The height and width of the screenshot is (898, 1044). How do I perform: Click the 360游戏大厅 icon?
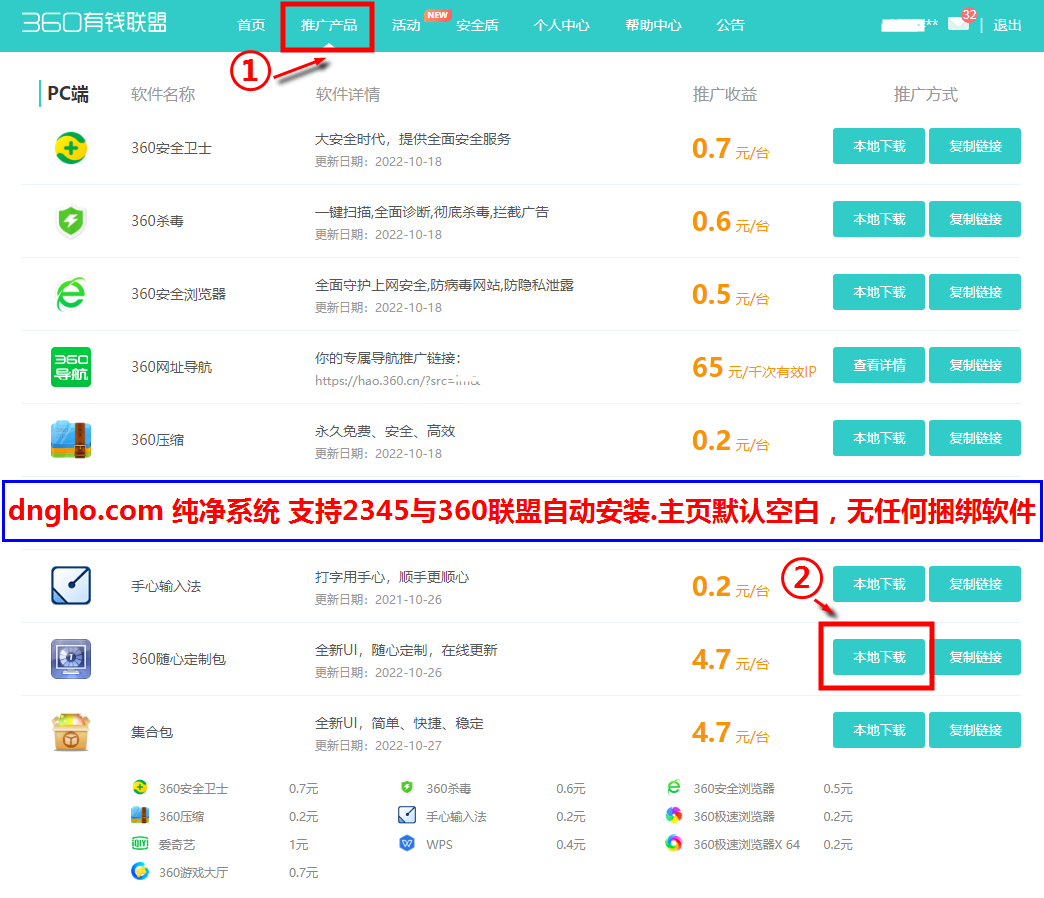pyautogui.click(x=140, y=871)
